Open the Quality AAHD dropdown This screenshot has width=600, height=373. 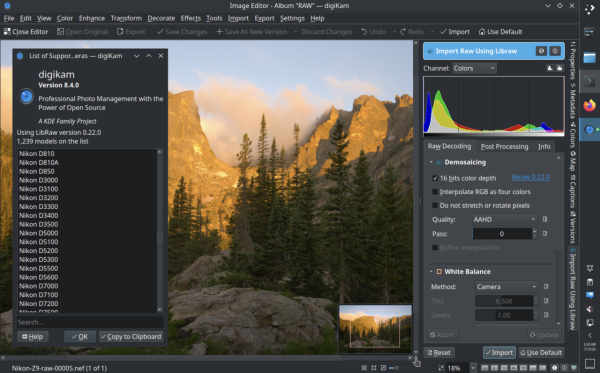coord(505,219)
